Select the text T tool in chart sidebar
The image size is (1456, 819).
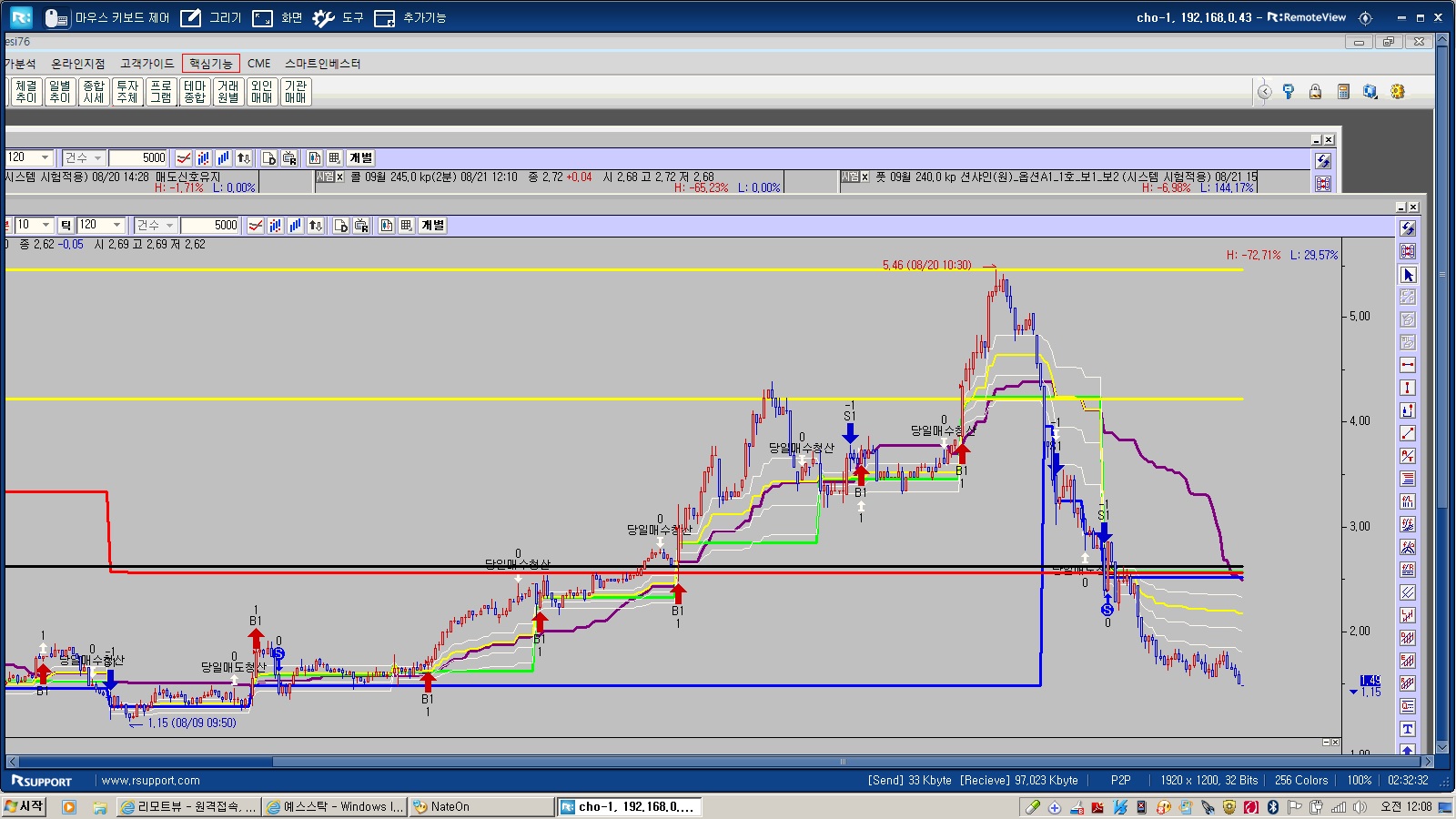pyautogui.click(x=1408, y=729)
